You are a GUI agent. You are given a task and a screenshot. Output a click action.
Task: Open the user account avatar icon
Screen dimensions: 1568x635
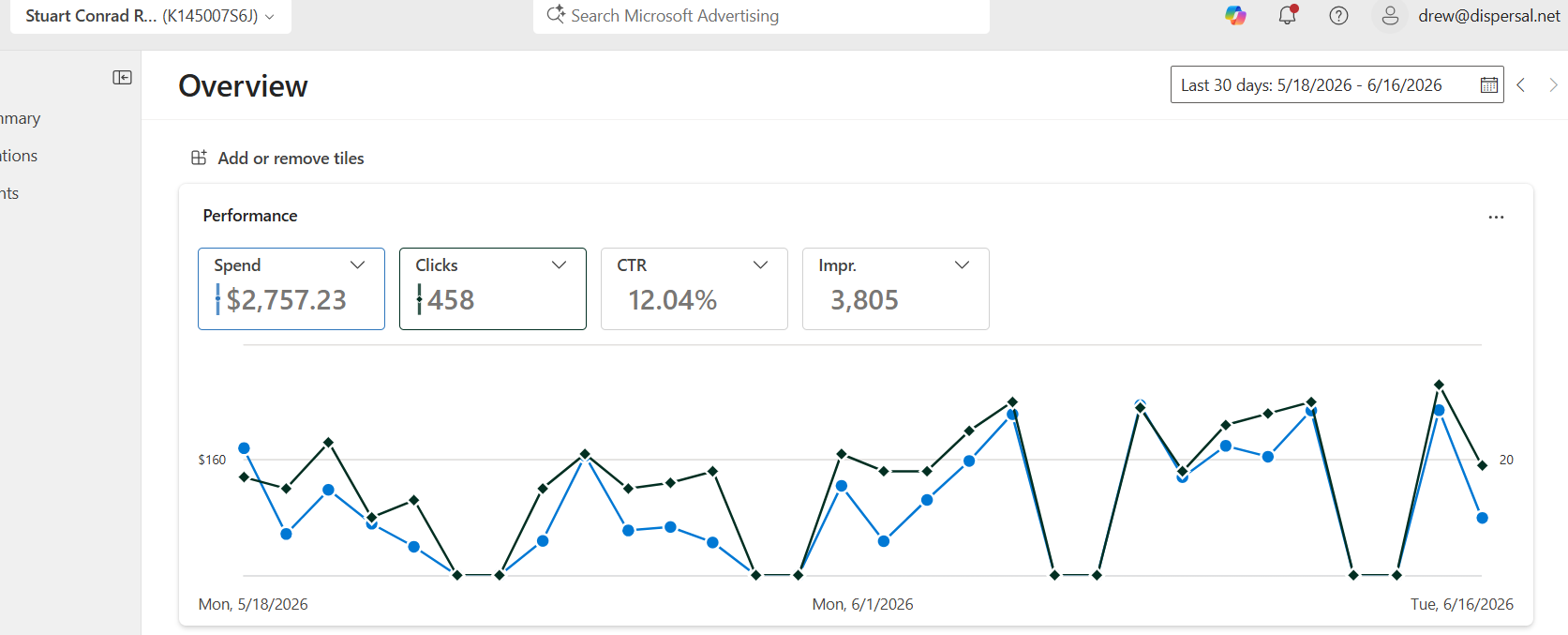[1390, 15]
